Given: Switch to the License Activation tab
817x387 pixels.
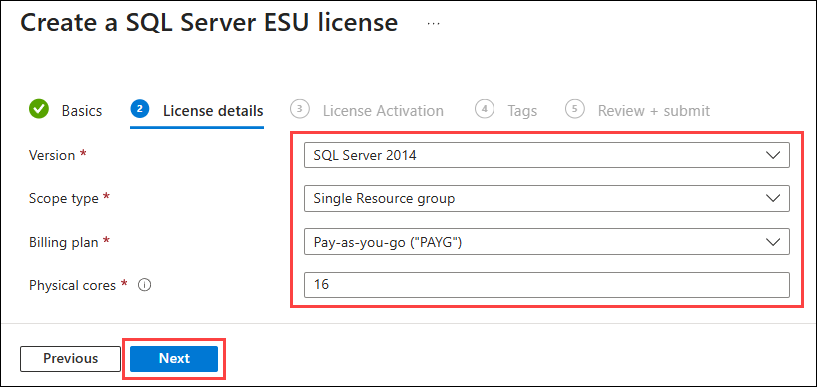Looking at the screenshot, I should [383, 111].
